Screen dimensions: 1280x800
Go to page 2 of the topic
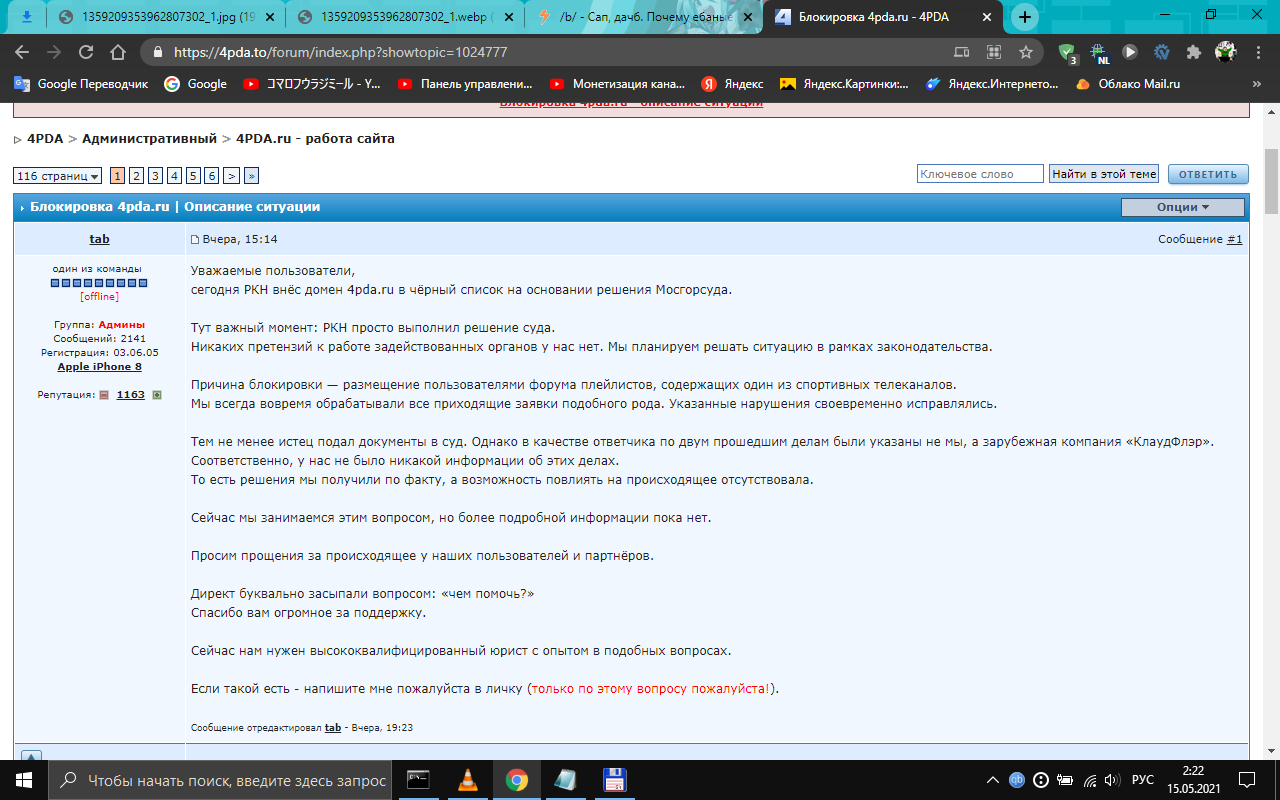[x=136, y=176]
